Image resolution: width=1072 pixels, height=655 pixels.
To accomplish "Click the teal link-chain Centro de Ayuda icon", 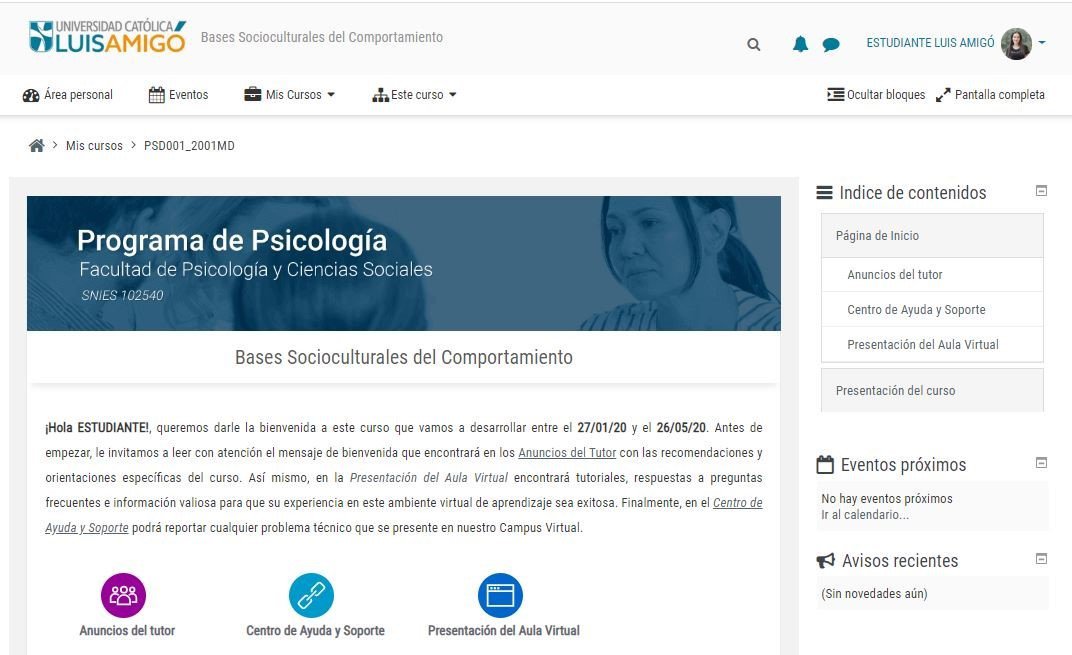I will [x=311, y=595].
